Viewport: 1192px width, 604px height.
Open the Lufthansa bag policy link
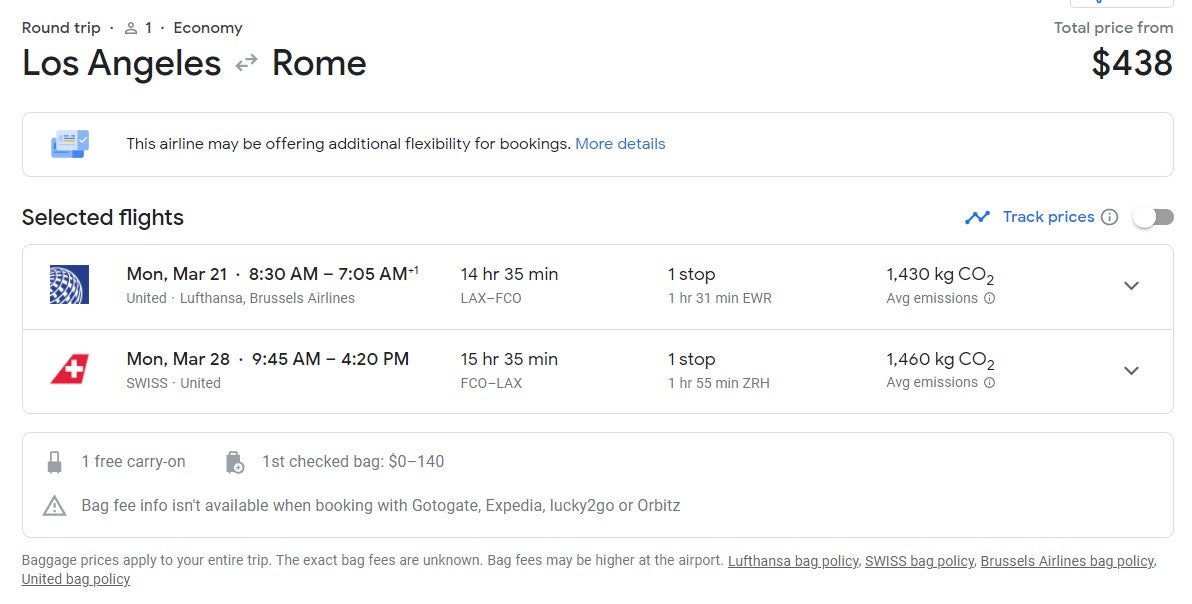tap(793, 561)
